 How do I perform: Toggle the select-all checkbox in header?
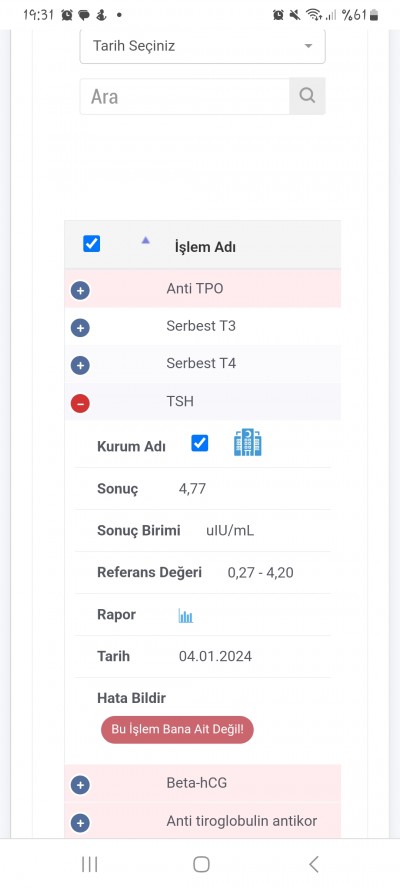[91, 244]
